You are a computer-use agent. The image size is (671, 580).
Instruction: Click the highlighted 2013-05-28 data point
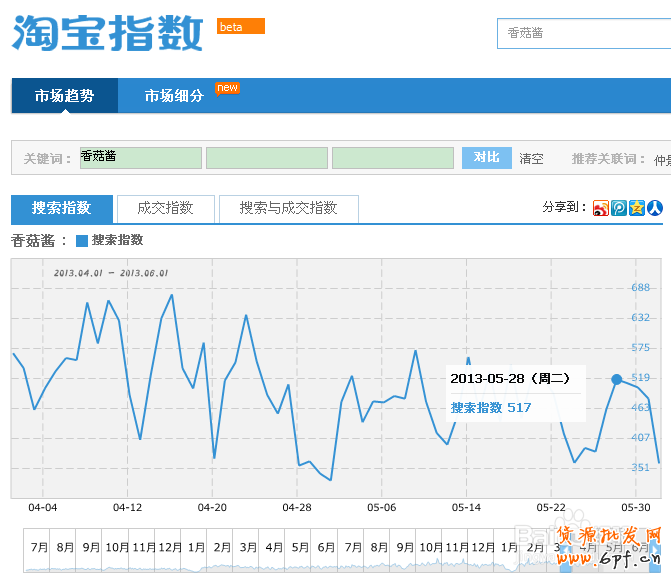click(616, 379)
